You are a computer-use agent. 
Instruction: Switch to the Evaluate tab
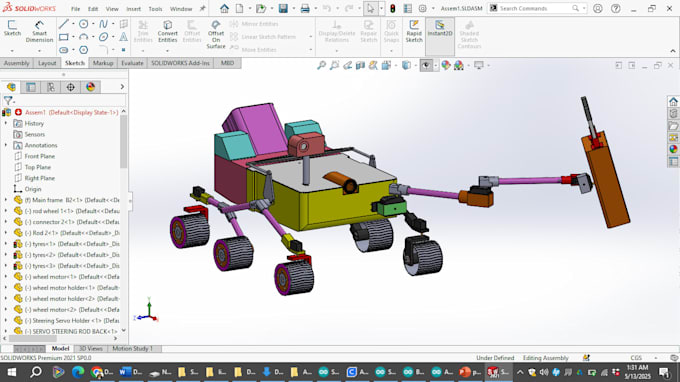click(132, 63)
